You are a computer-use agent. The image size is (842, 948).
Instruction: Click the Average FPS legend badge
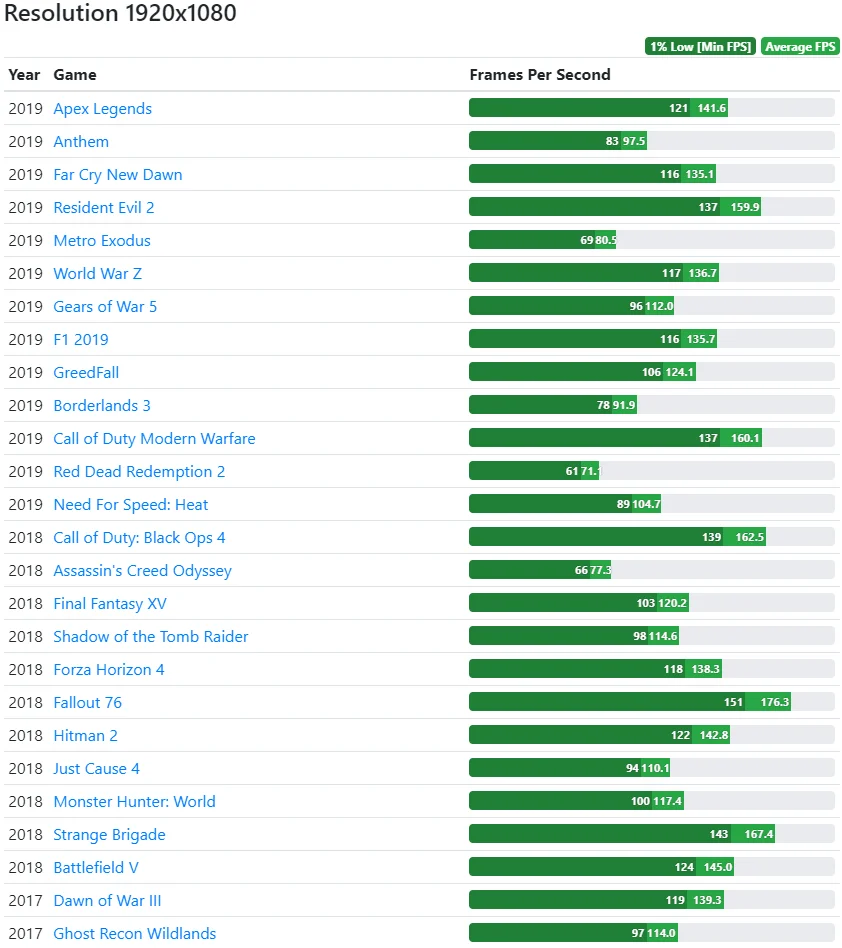click(800, 47)
